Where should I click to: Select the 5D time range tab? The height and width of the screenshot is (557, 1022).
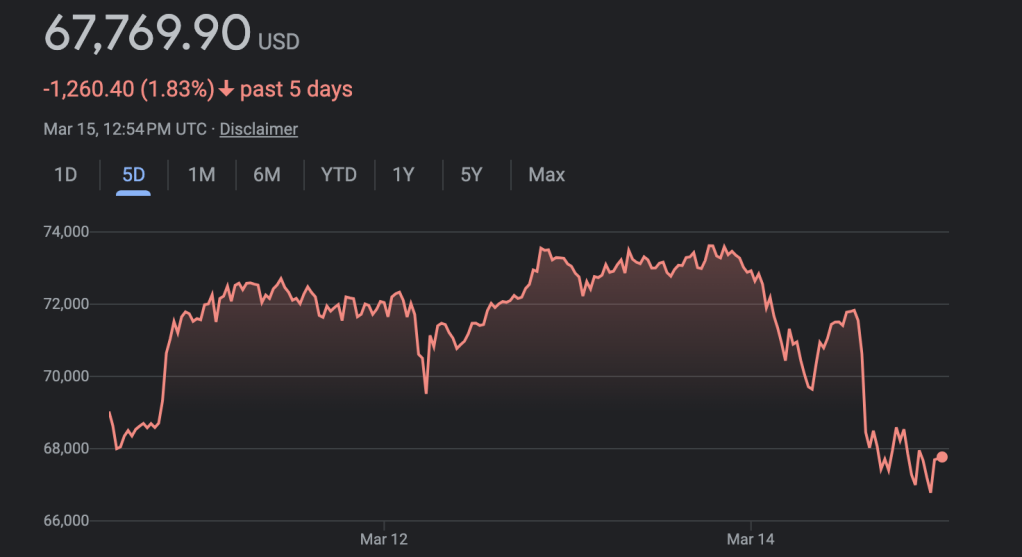click(133, 175)
